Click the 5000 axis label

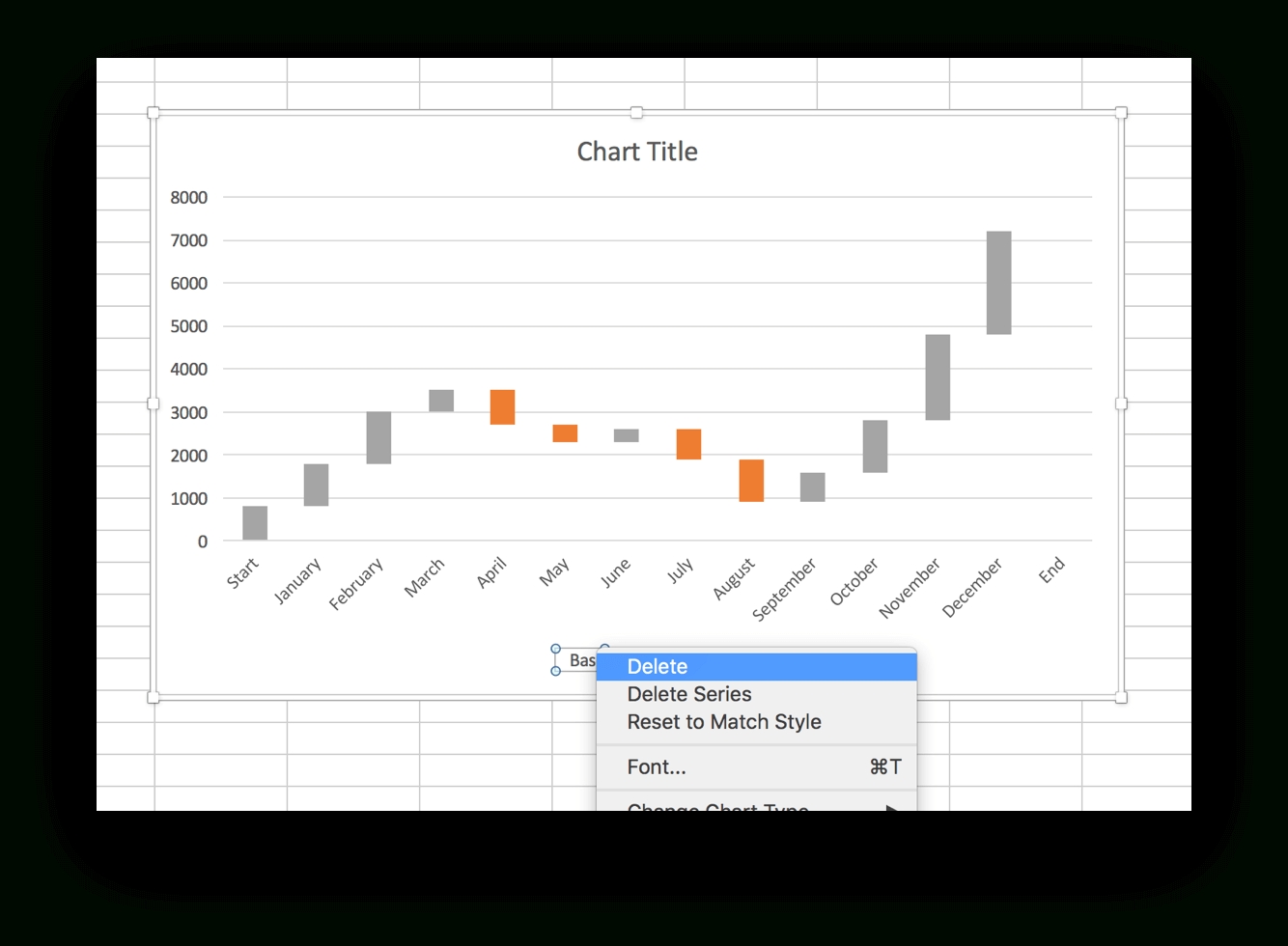click(189, 326)
